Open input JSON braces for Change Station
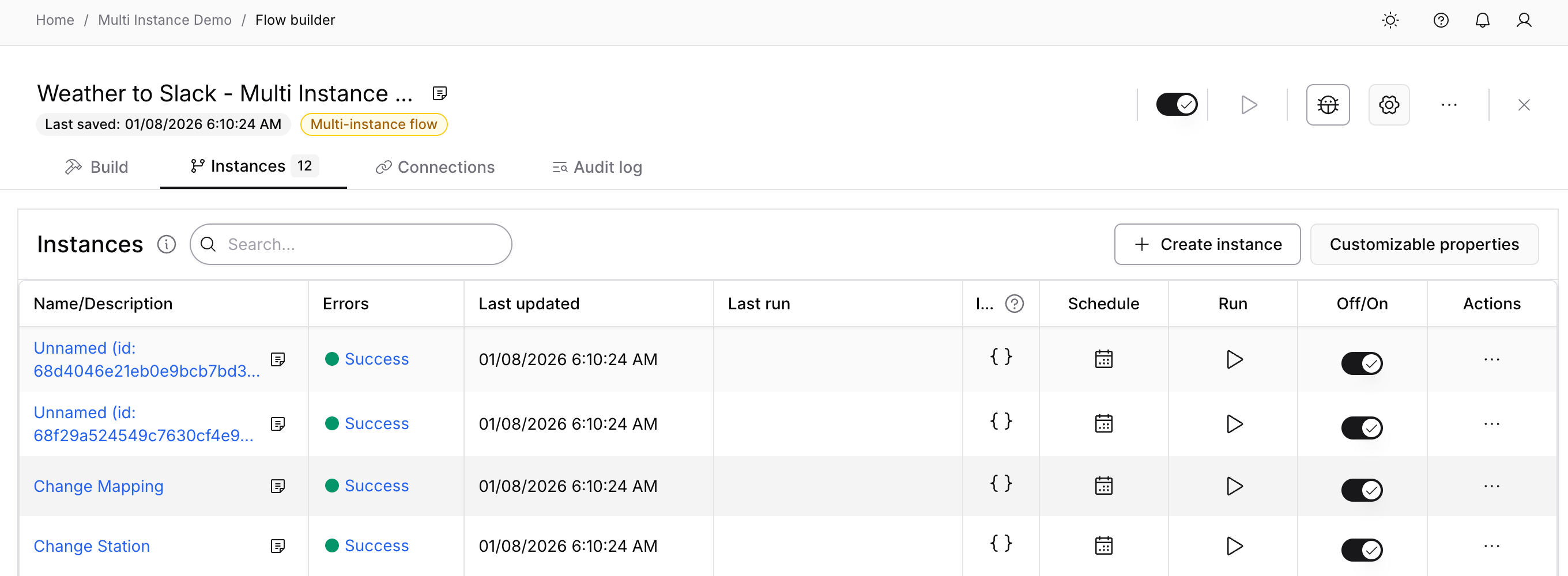 tap(1001, 543)
